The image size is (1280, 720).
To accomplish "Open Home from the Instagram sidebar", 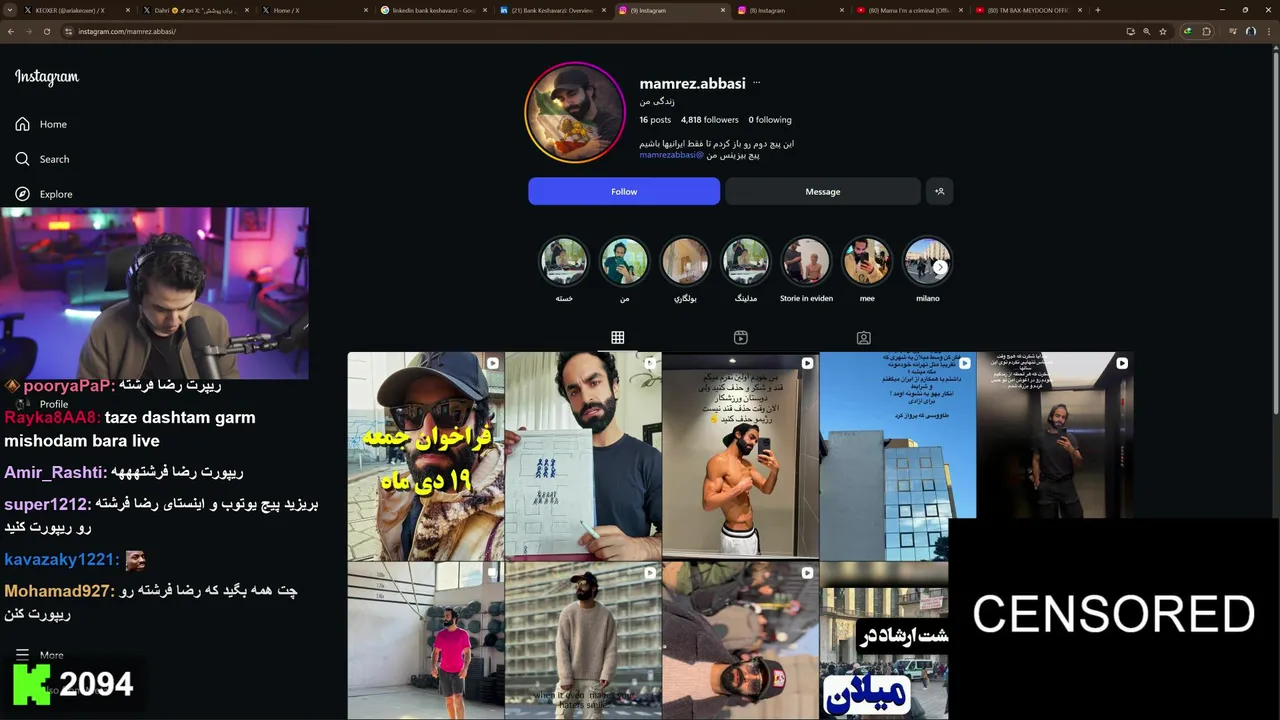I will click(x=41, y=124).
